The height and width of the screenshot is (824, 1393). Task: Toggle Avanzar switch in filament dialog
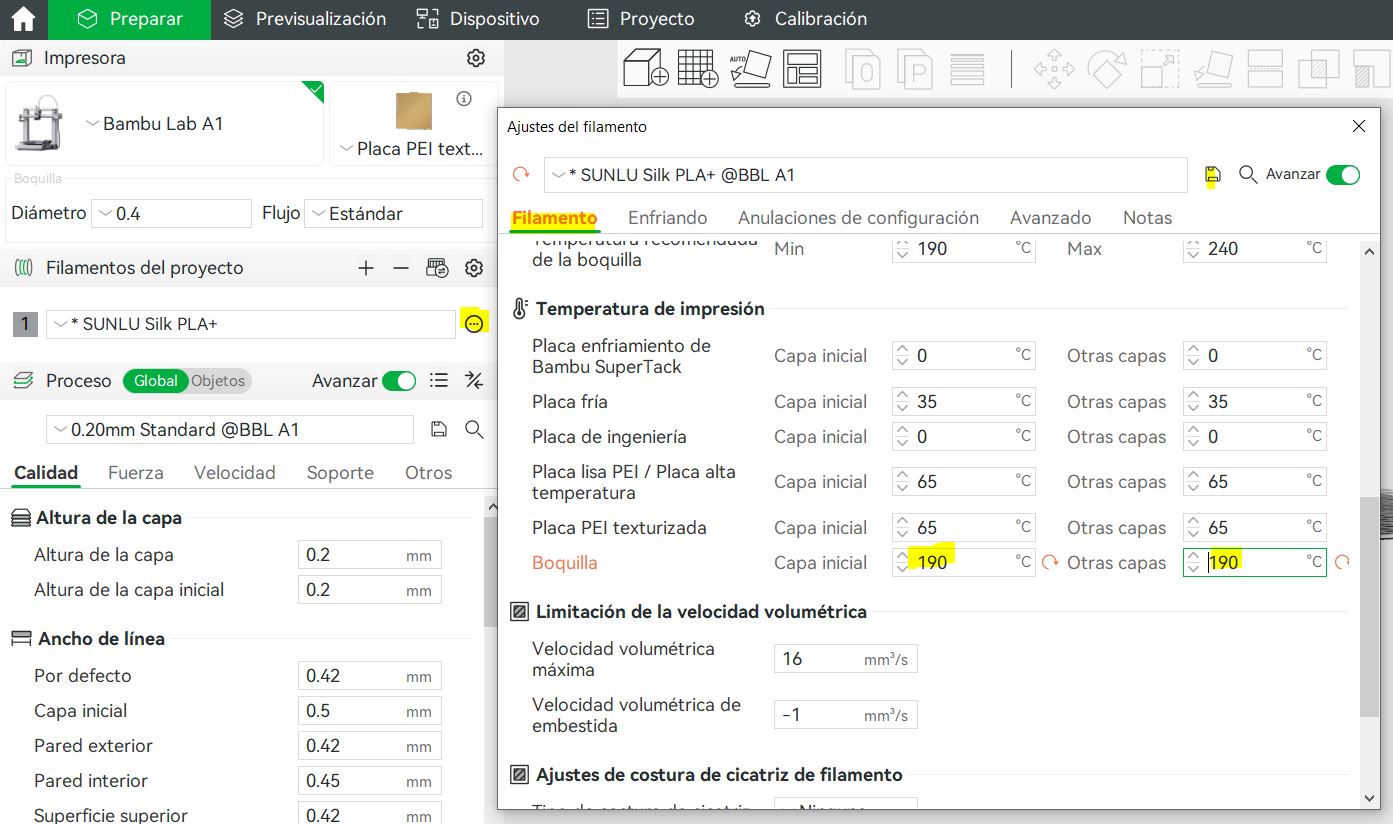click(x=1342, y=175)
